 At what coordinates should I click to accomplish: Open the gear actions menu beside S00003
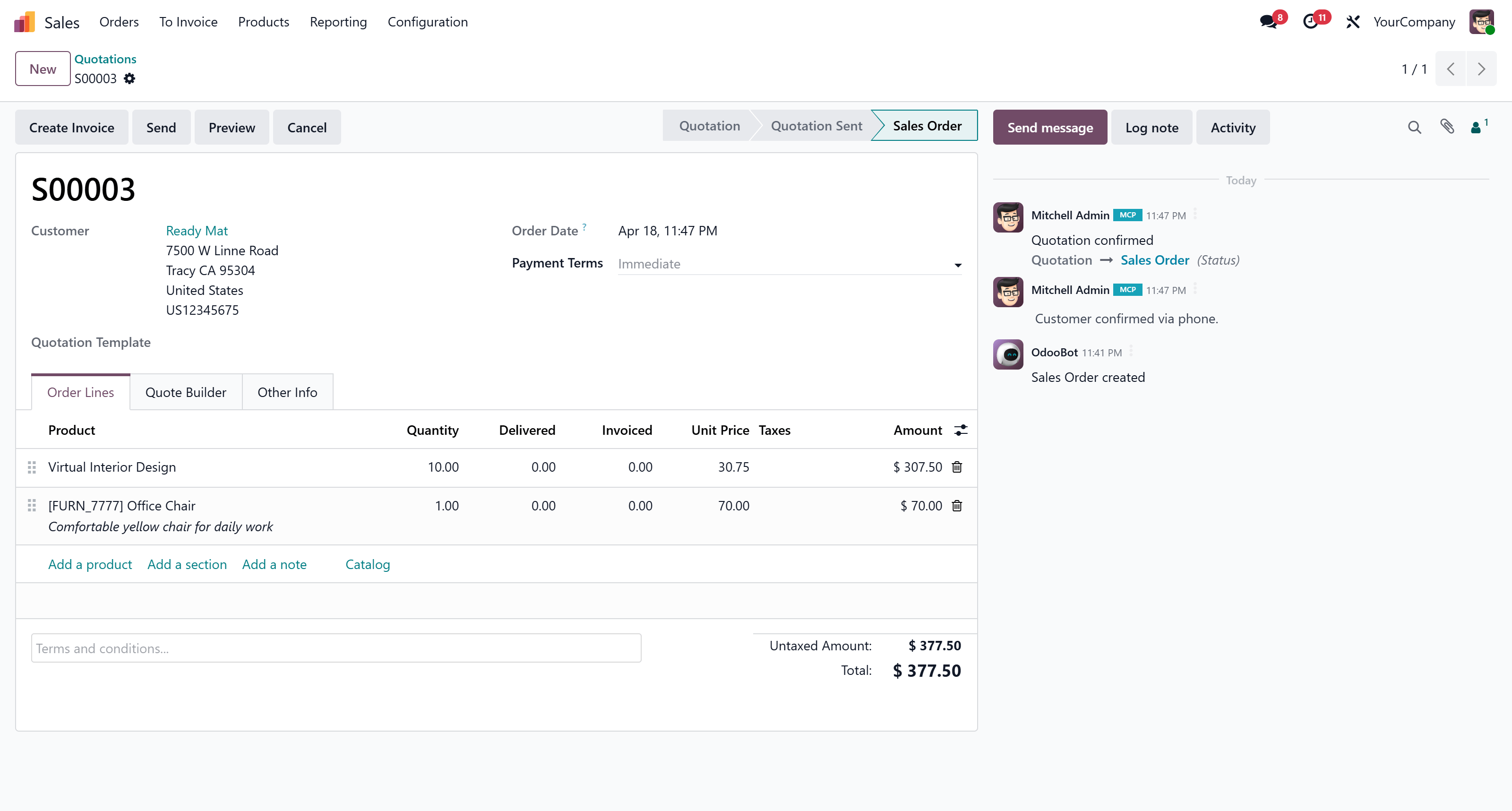click(129, 79)
